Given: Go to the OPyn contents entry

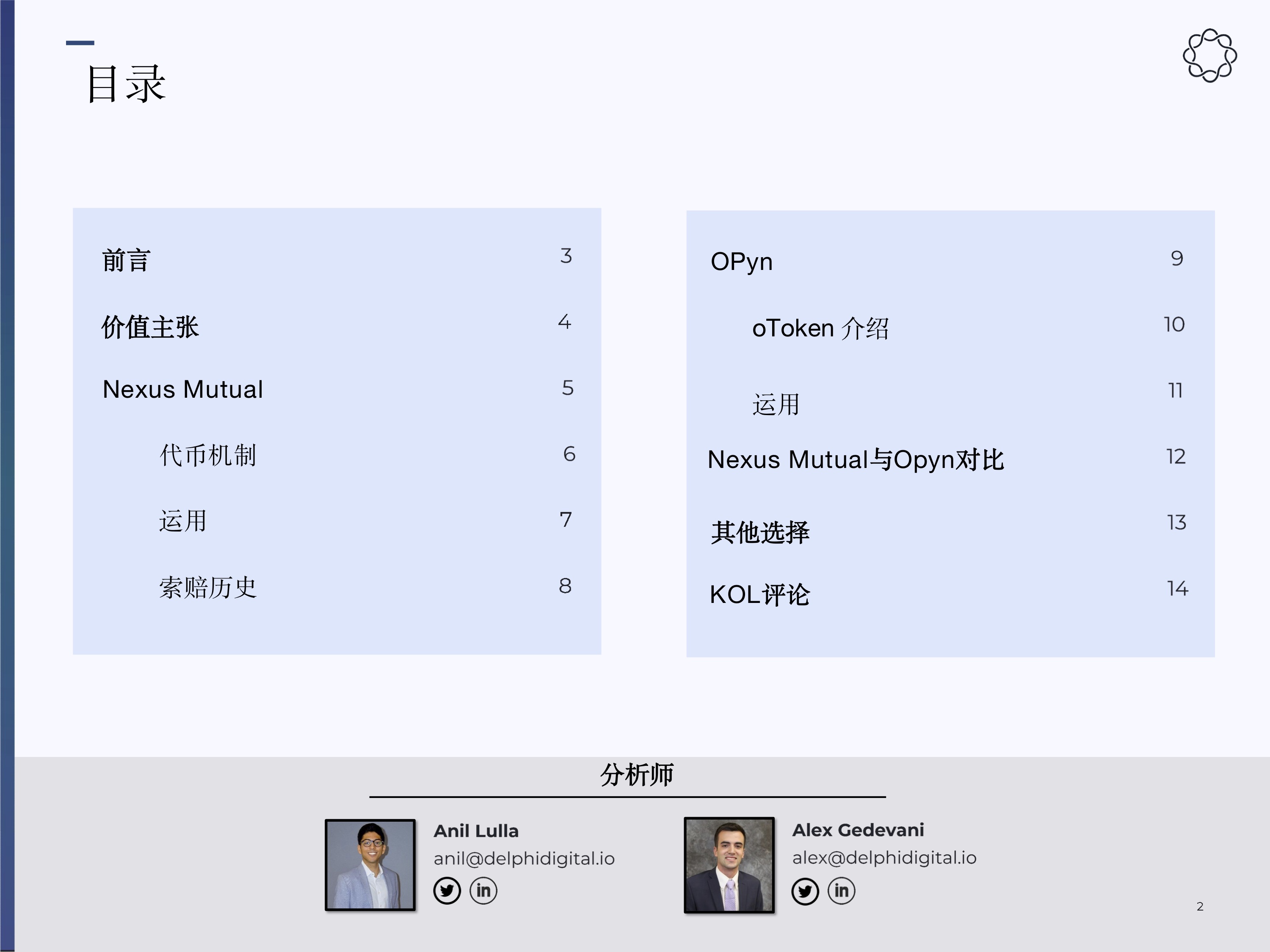Looking at the screenshot, I should (x=742, y=262).
